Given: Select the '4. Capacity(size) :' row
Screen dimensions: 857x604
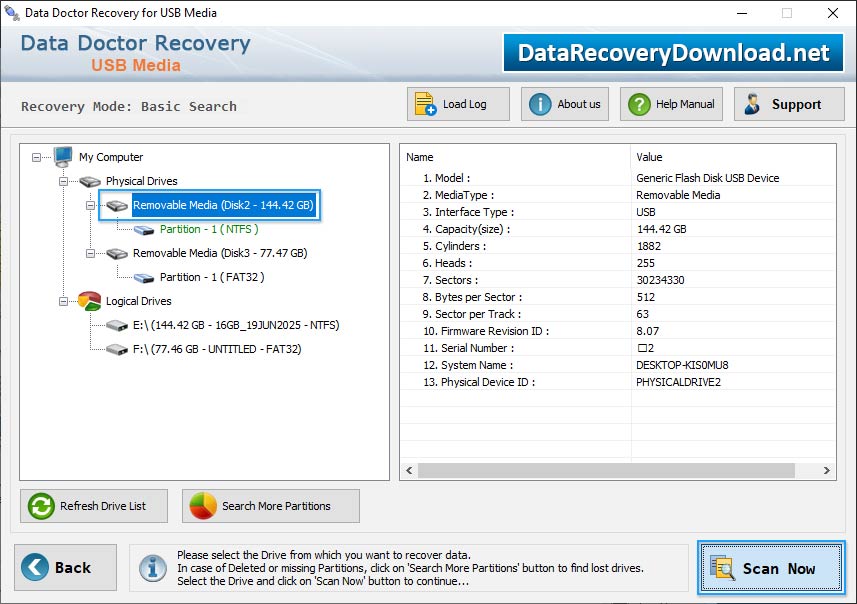Looking at the screenshot, I should (x=618, y=228).
